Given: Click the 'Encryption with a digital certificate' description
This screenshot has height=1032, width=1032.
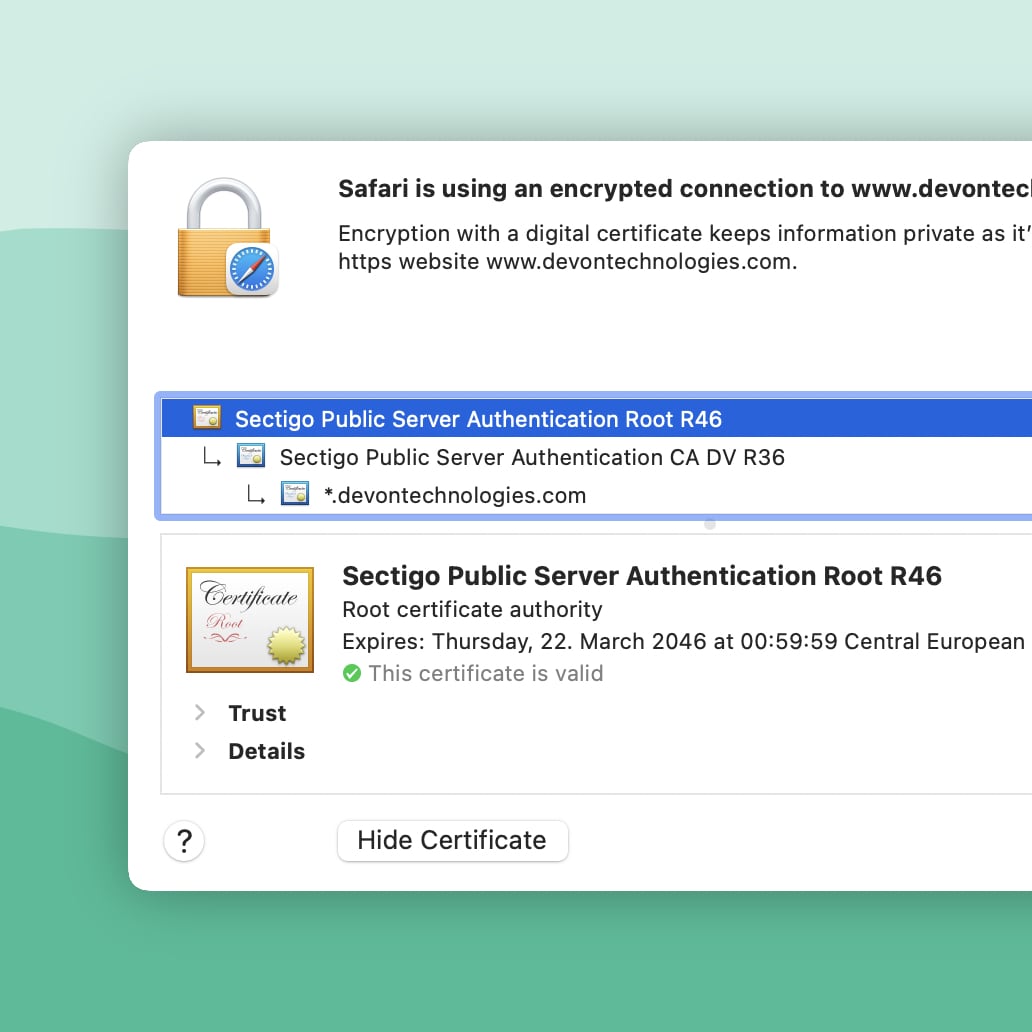Looking at the screenshot, I should [684, 247].
